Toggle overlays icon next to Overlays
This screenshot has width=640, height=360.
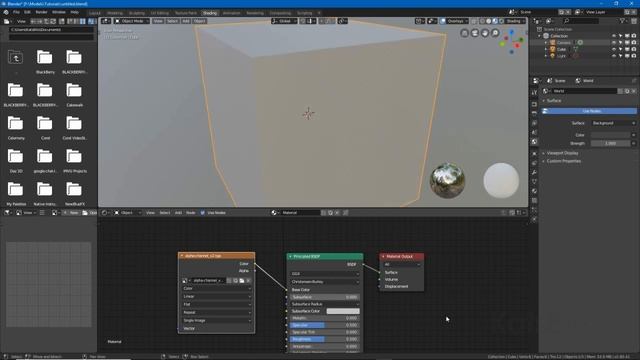(443, 21)
